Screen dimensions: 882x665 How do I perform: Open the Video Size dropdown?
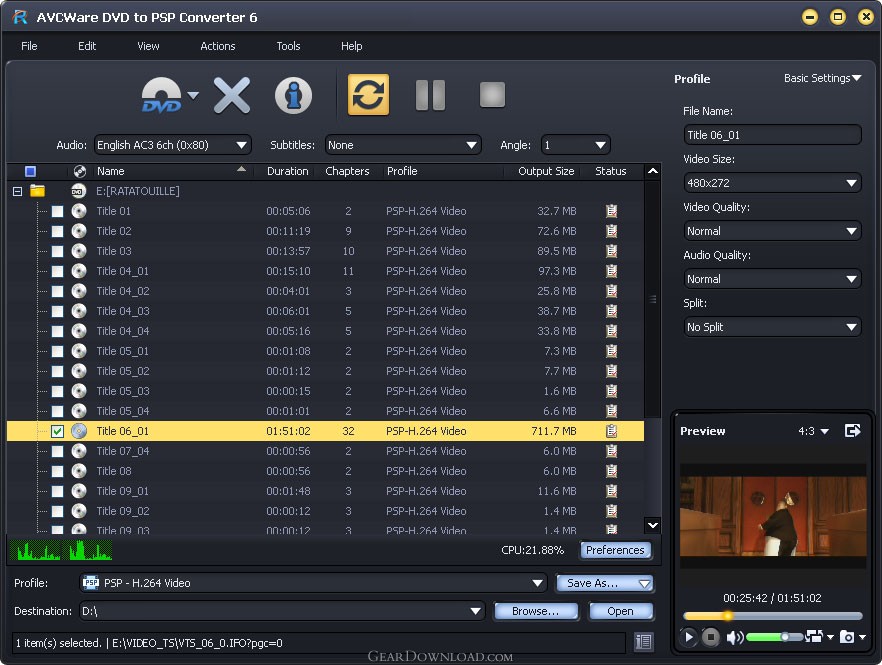772,183
